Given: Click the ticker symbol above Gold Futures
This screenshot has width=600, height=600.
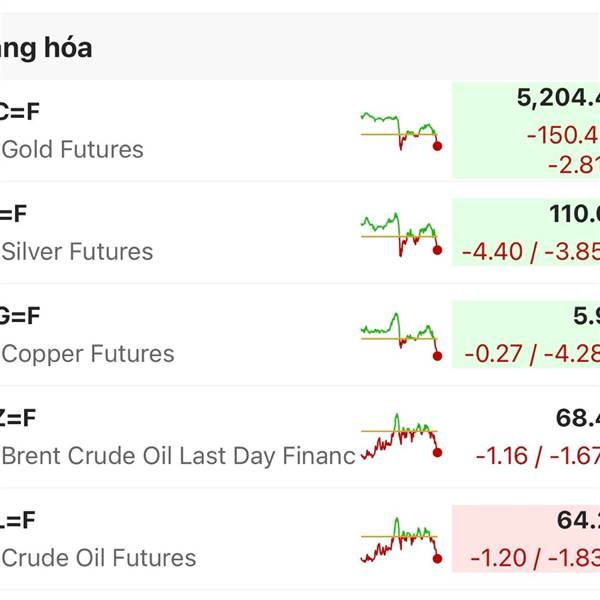Looking at the screenshot, I should pyautogui.click(x=20, y=112).
